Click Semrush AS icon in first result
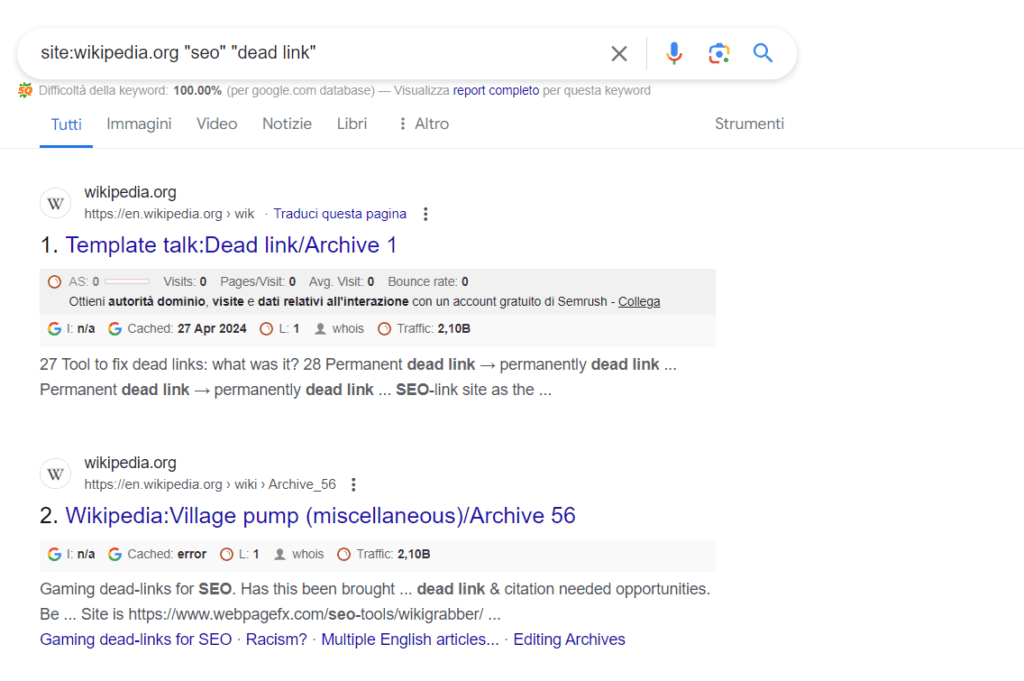The width and height of the screenshot is (1024, 681). (54, 282)
